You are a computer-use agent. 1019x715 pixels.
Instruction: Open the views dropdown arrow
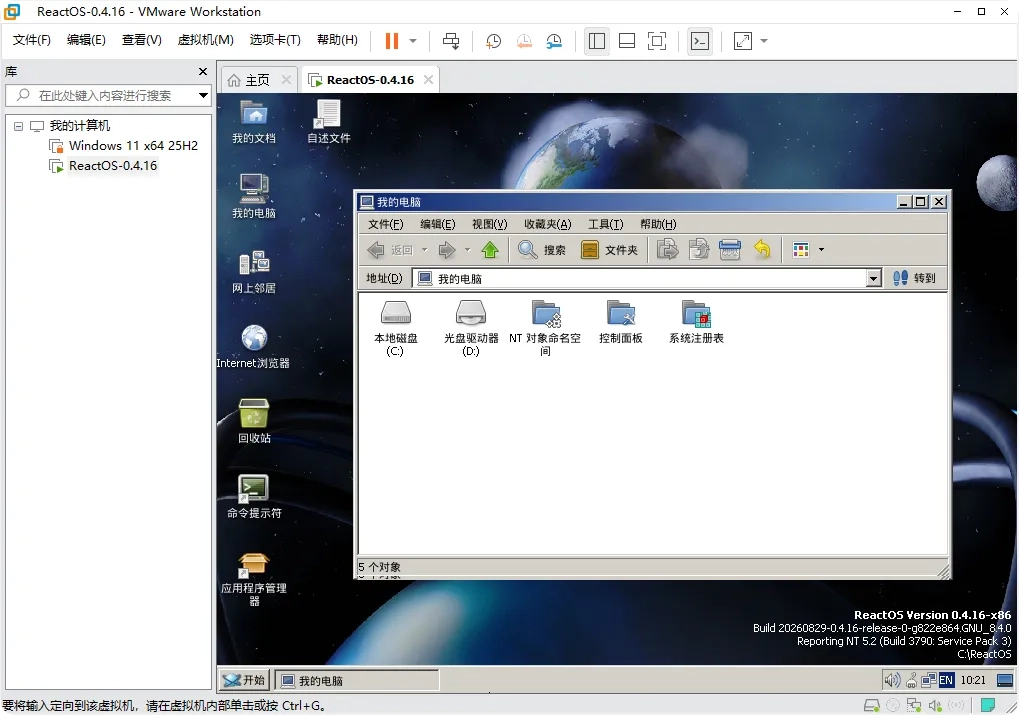coord(821,250)
